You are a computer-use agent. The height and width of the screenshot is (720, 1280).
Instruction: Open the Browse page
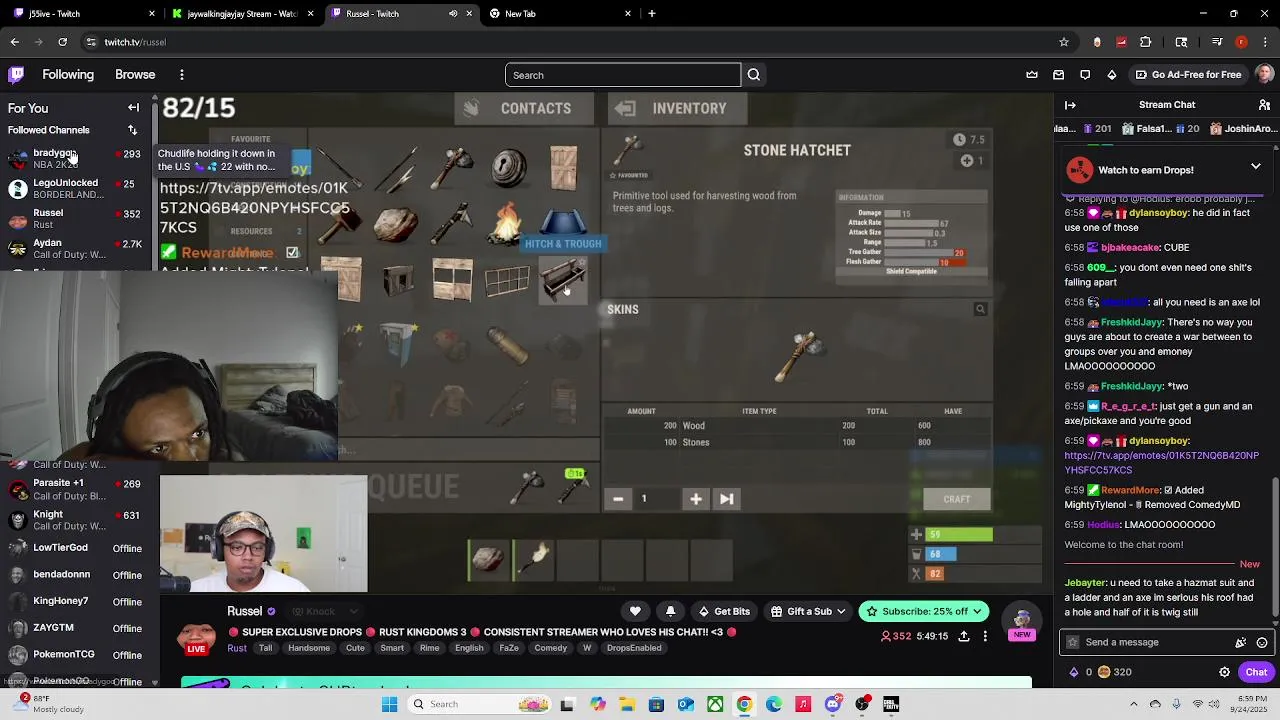(x=135, y=75)
